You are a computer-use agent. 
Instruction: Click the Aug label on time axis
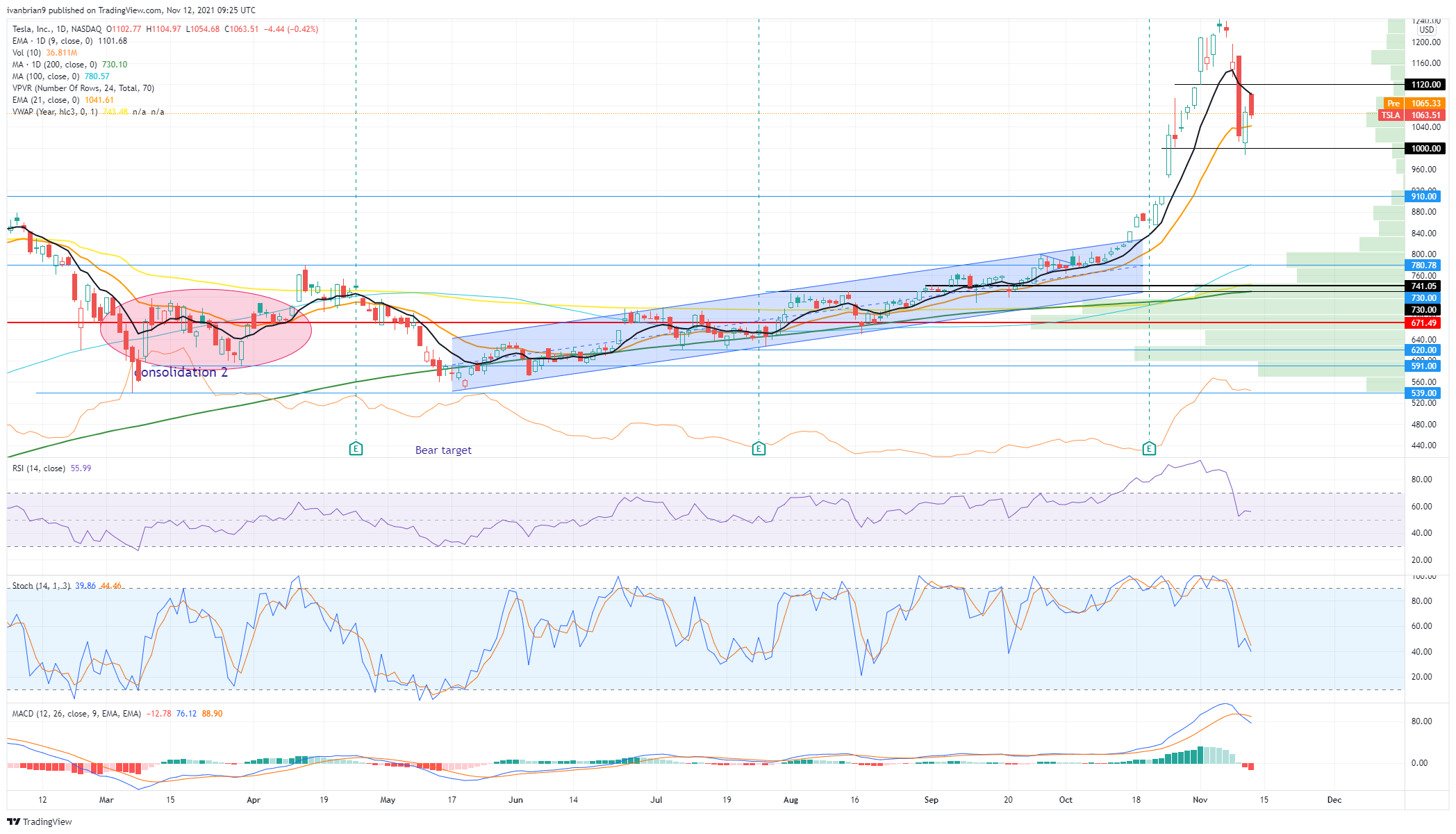click(x=791, y=800)
